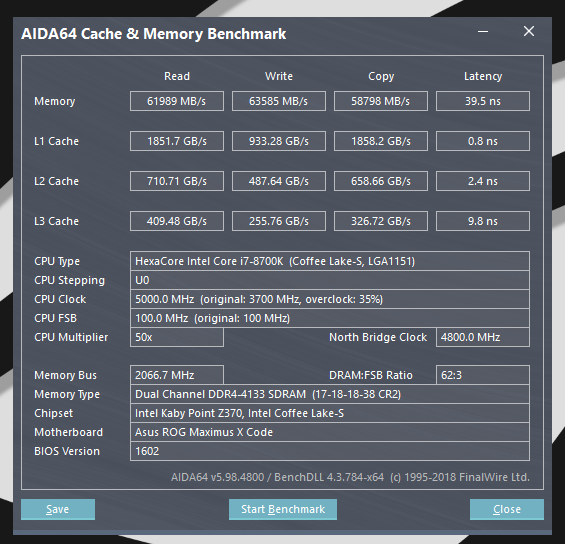Click North Bridge Clock field 4800.0 MHz

coord(483,338)
